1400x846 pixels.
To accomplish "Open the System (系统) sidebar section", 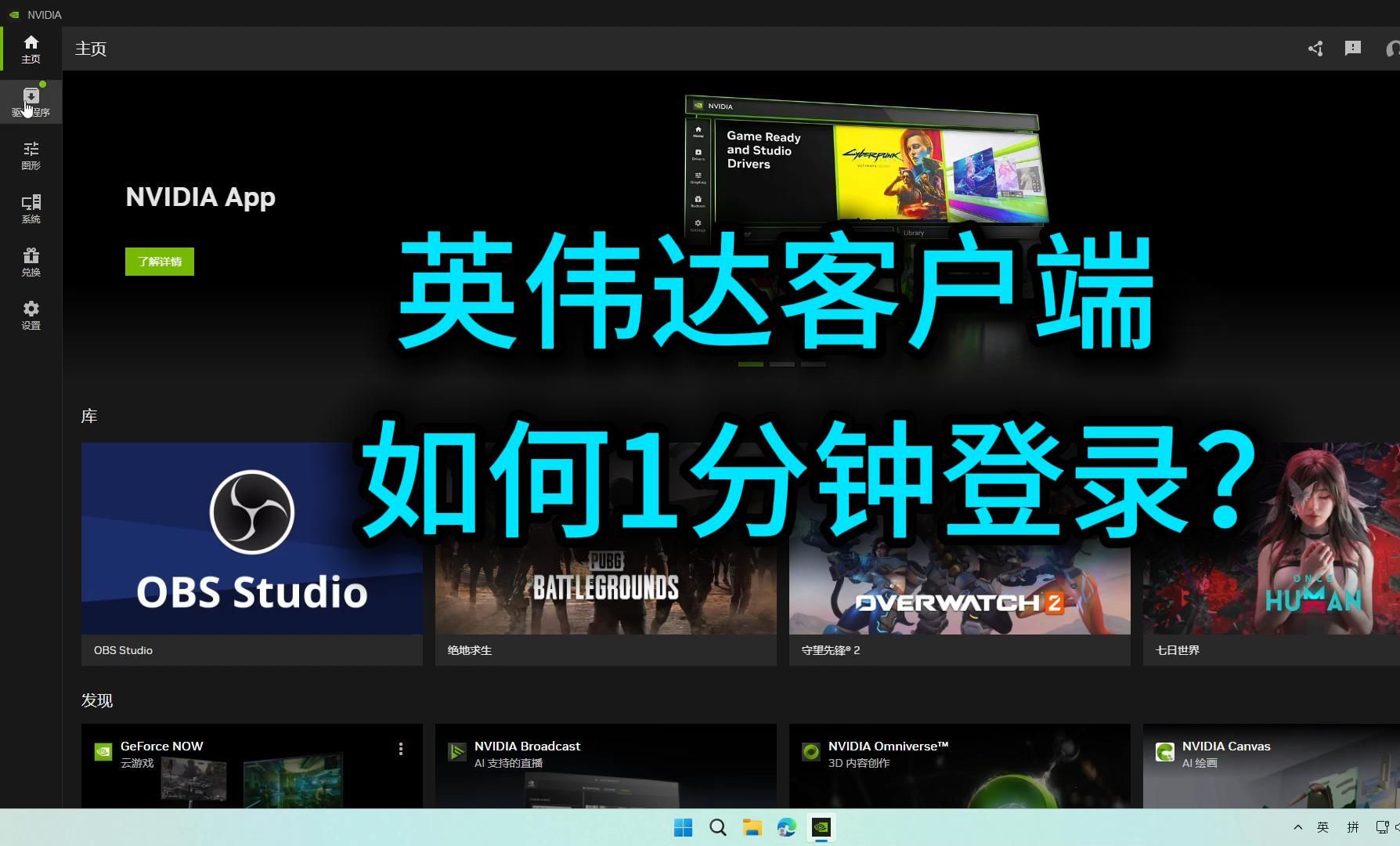I will pyautogui.click(x=31, y=208).
